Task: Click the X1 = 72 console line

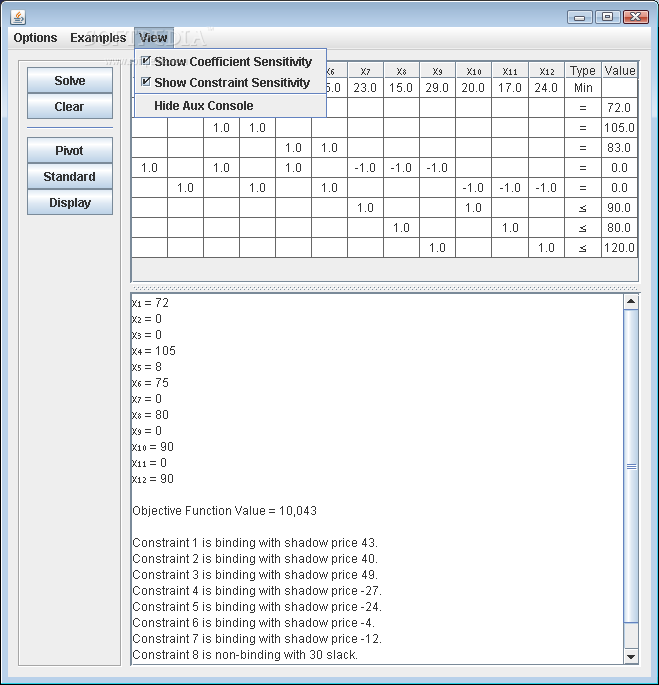Action: pyautogui.click(x=150, y=303)
